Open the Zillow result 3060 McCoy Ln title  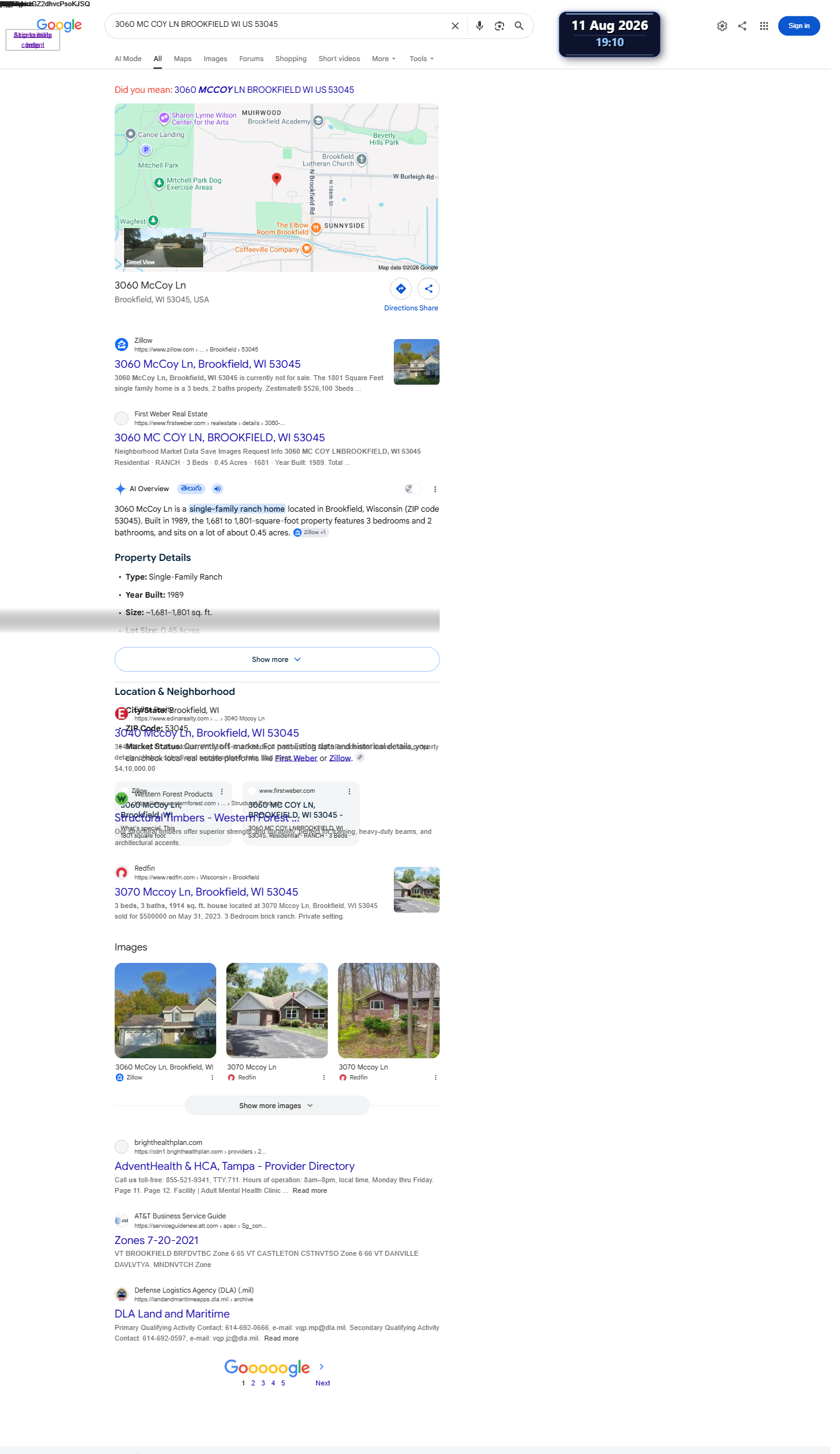pyautogui.click(x=208, y=364)
